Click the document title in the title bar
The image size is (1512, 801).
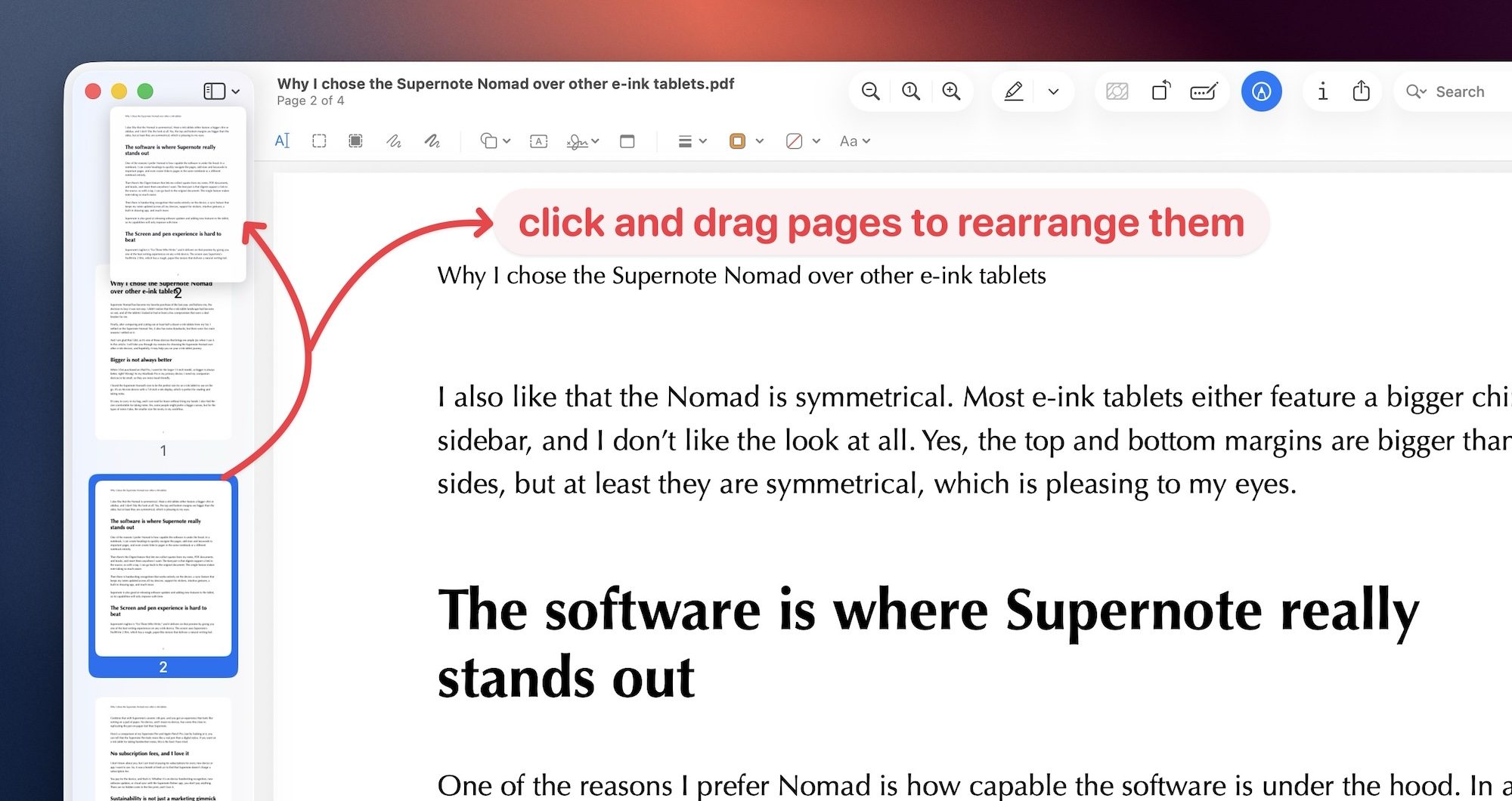pyautogui.click(x=505, y=83)
